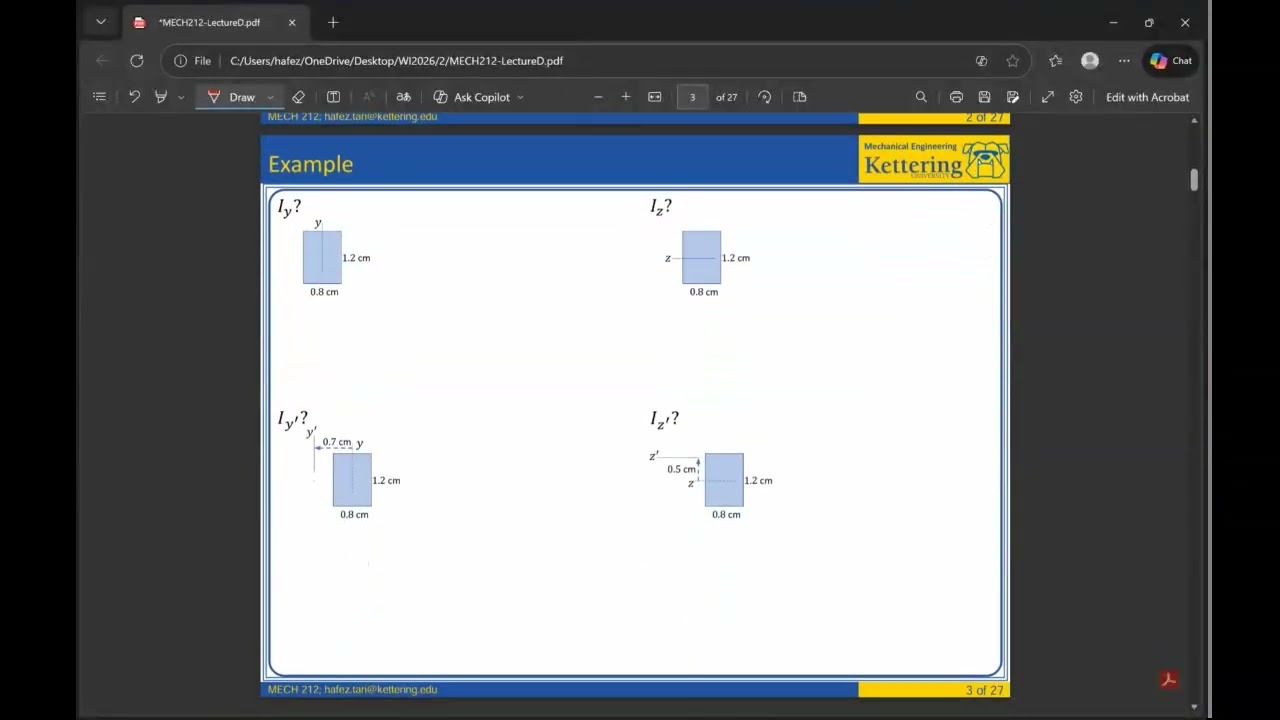
Task: Go back to previous page
Action: pos(102,61)
